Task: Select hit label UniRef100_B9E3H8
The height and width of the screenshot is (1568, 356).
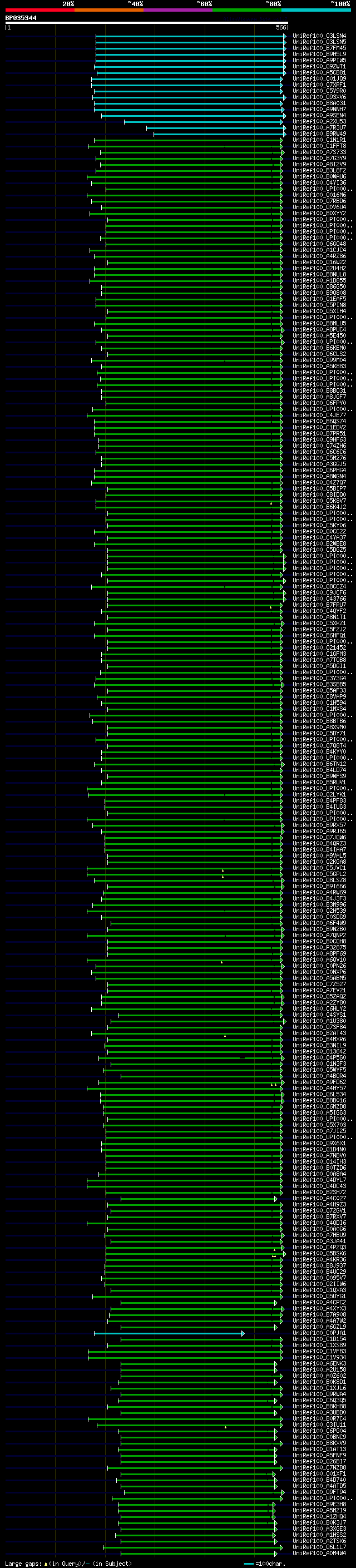Action: (x=319, y=1504)
